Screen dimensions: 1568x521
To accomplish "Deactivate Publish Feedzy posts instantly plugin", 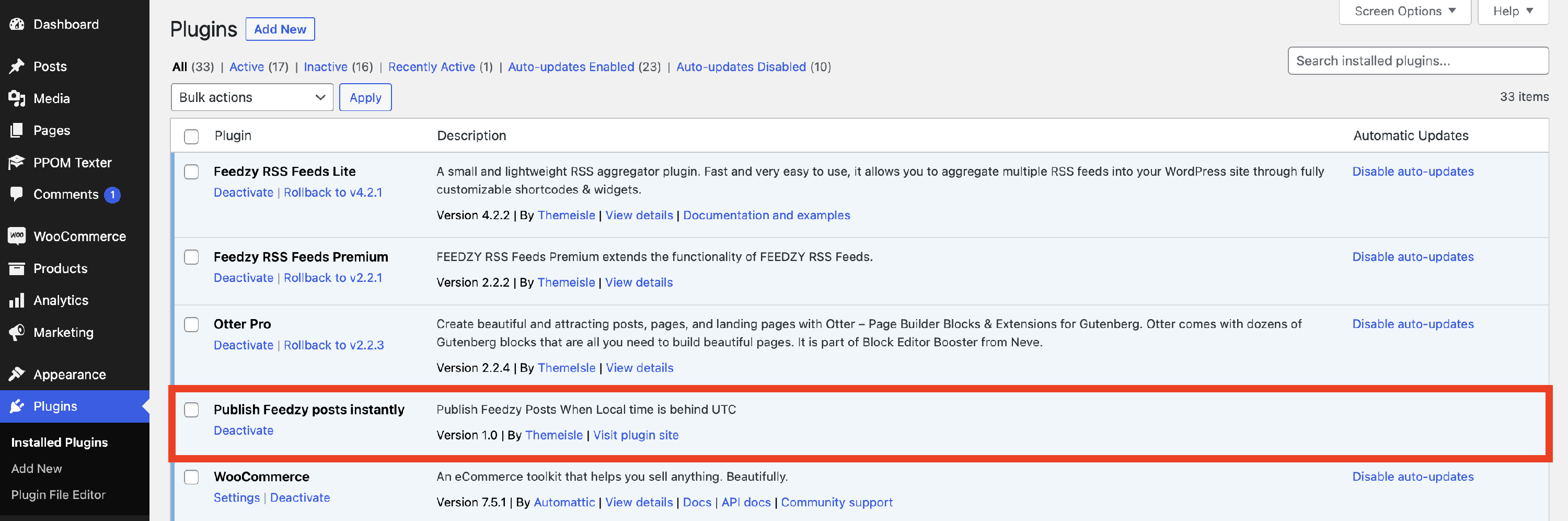I will tap(243, 430).
